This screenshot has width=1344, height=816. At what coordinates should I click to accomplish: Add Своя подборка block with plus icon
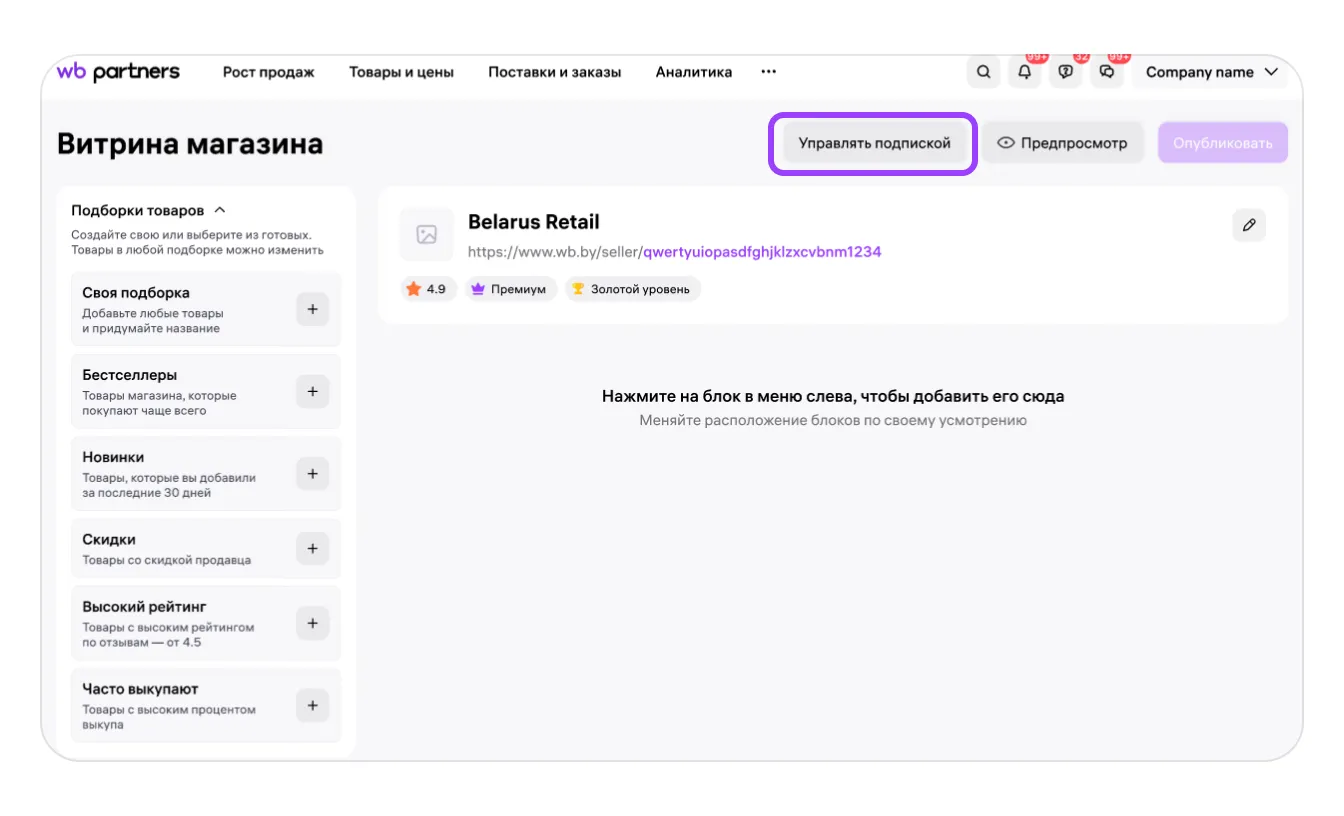click(x=312, y=310)
